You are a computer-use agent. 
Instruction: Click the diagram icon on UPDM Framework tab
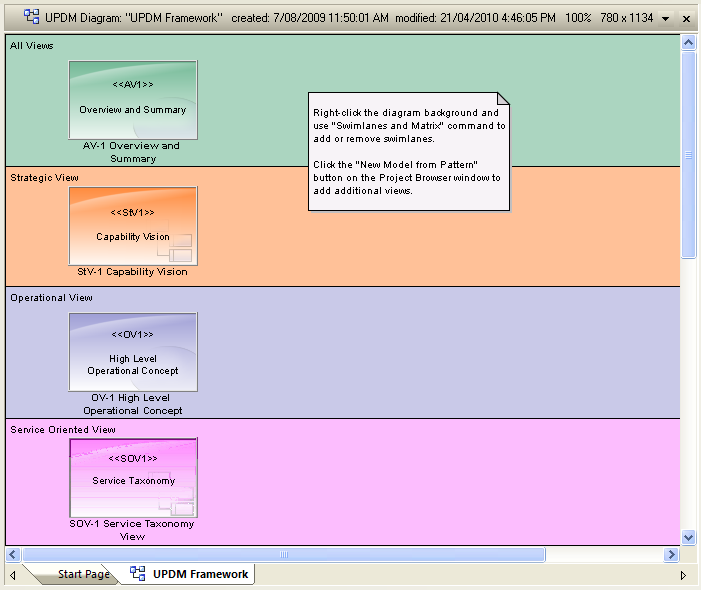(x=137, y=574)
